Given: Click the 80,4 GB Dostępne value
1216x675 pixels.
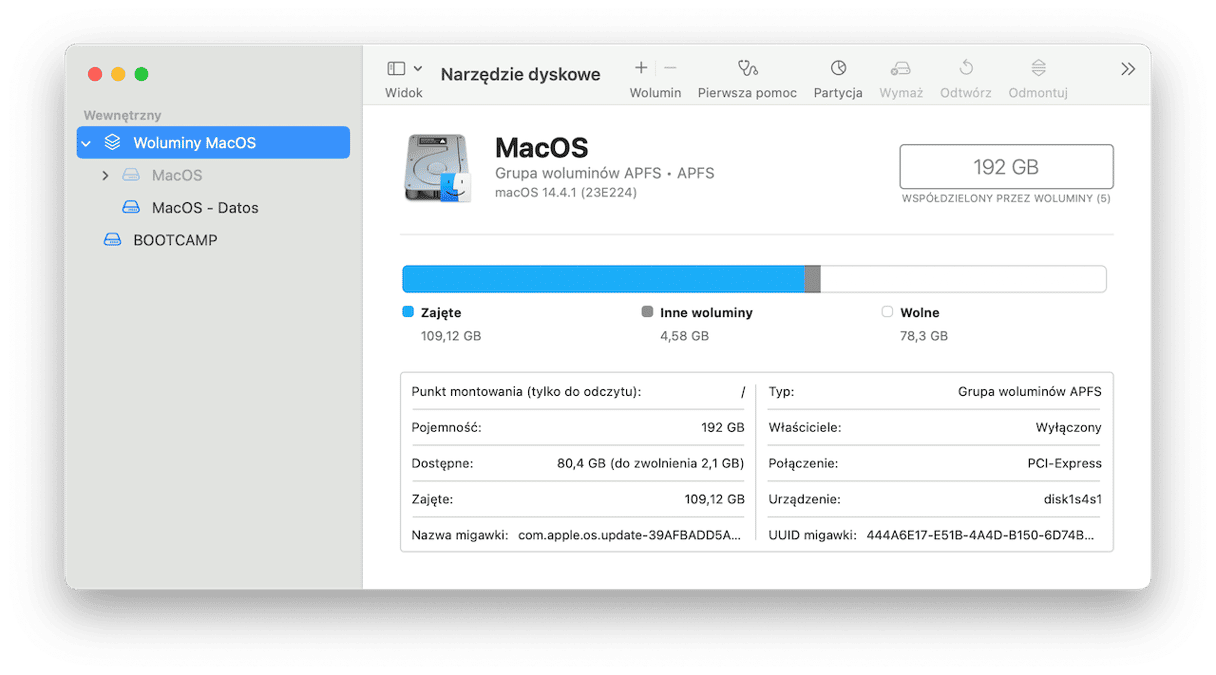Looking at the screenshot, I should (651, 463).
